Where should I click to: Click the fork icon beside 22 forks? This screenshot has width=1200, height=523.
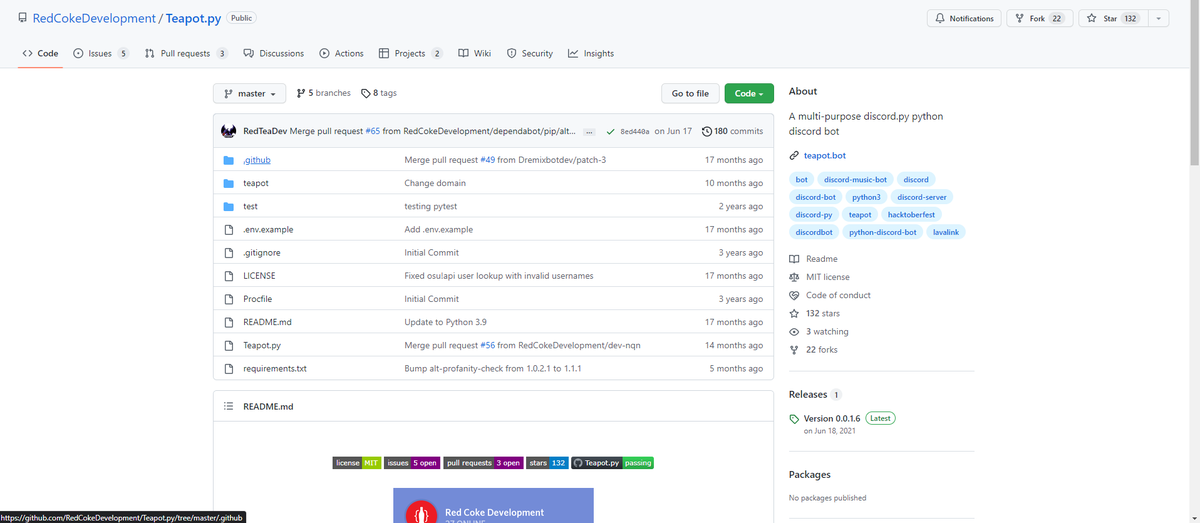pos(794,350)
